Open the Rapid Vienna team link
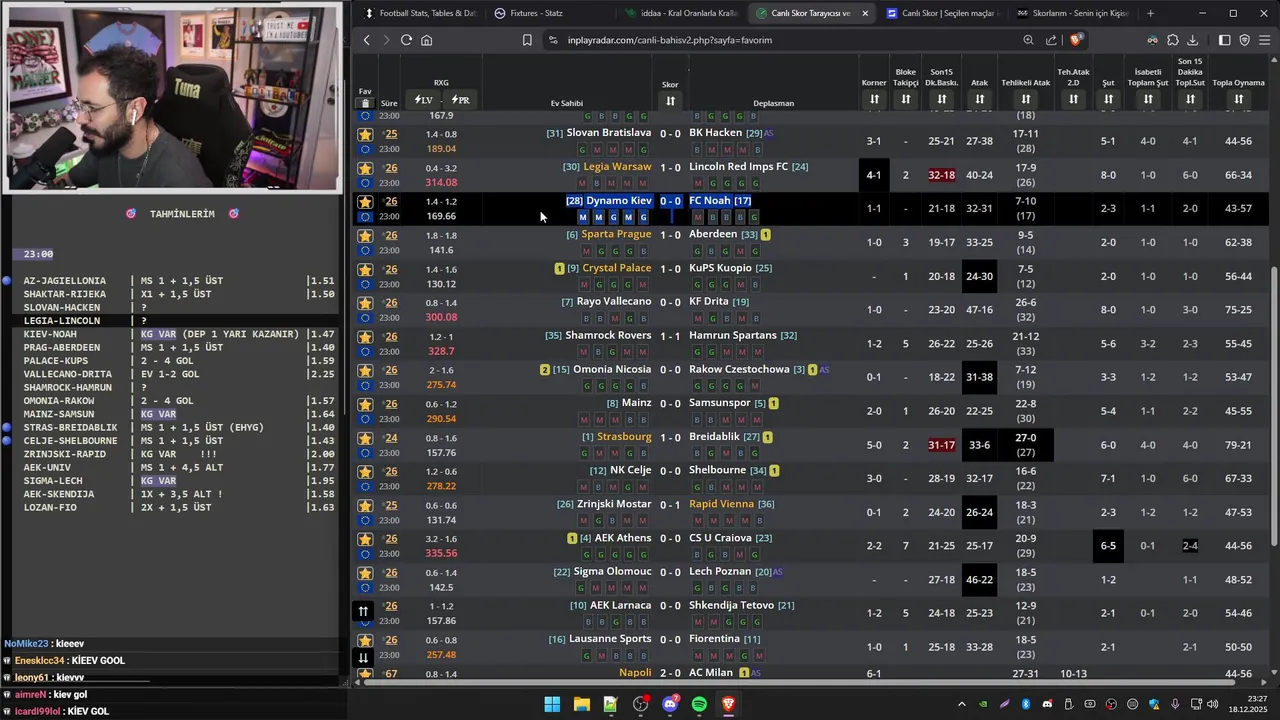This screenshot has width=1280, height=720. 721,504
